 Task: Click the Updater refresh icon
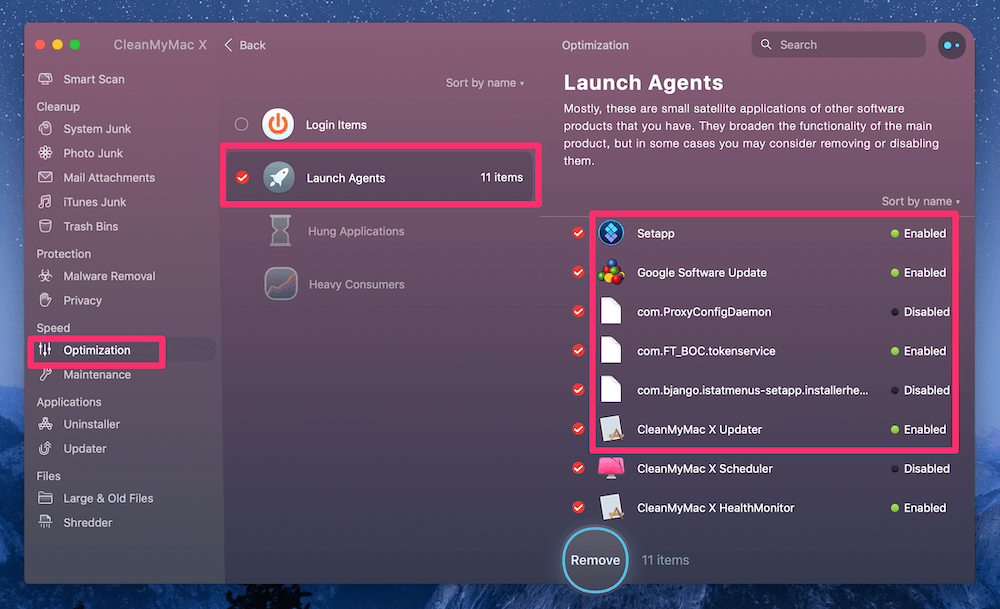45,448
